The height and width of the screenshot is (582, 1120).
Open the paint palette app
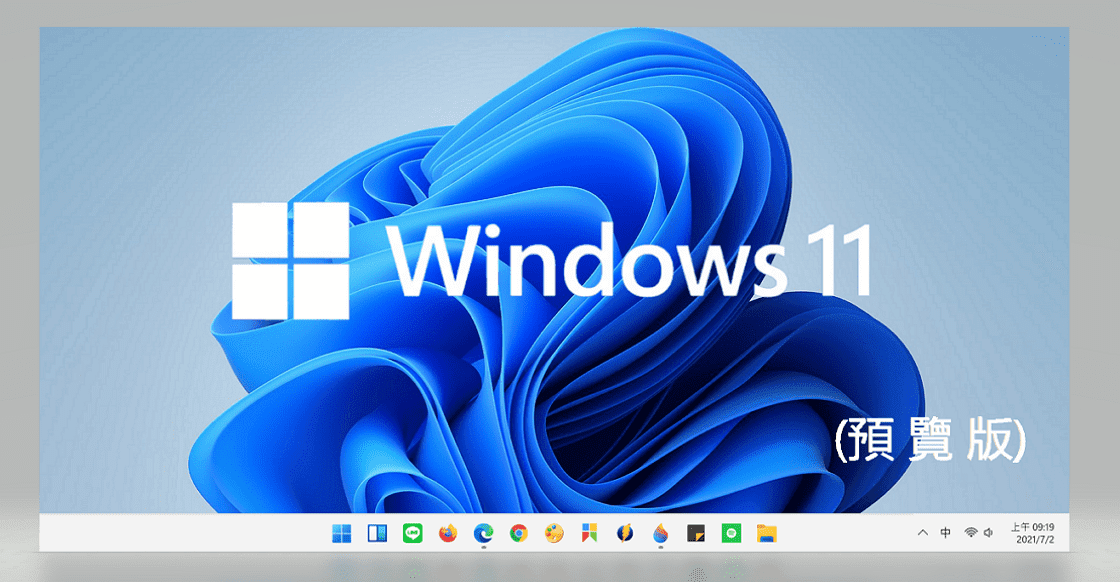pyautogui.click(x=553, y=534)
